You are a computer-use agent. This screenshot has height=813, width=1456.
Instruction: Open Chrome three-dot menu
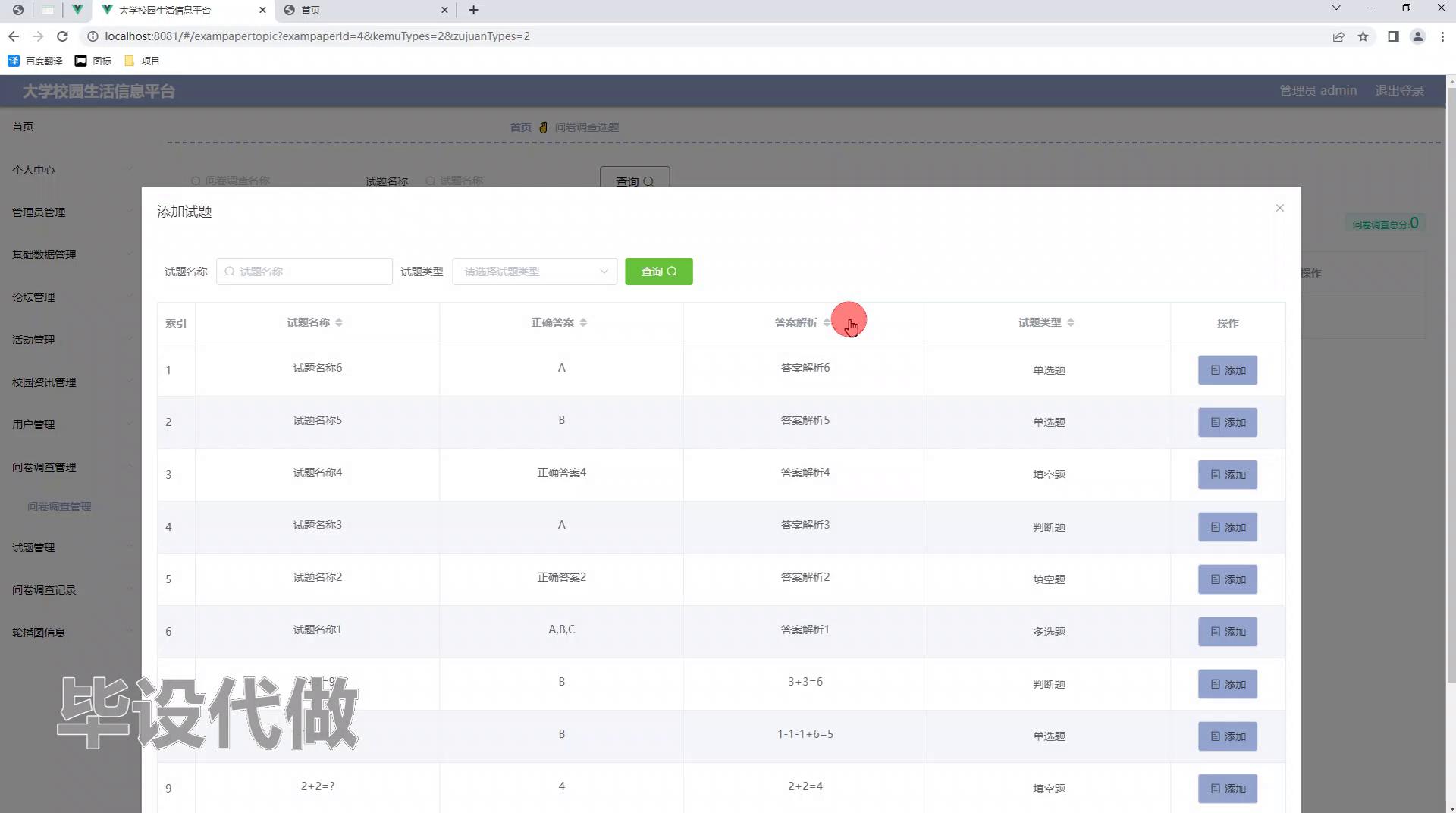tap(1442, 36)
